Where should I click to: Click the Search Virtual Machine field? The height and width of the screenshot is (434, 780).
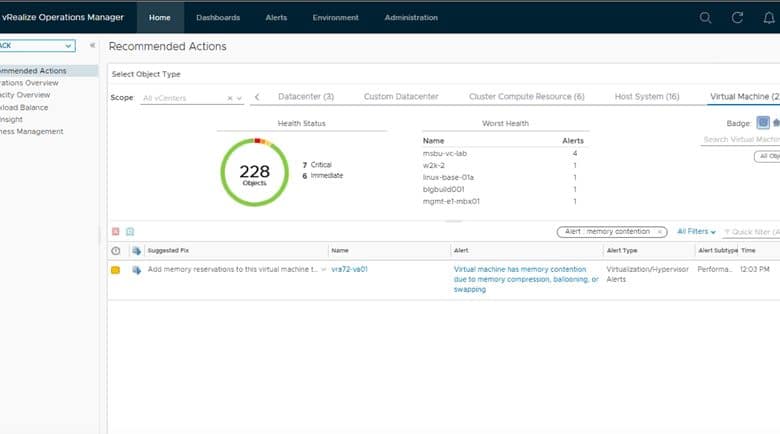740,140
